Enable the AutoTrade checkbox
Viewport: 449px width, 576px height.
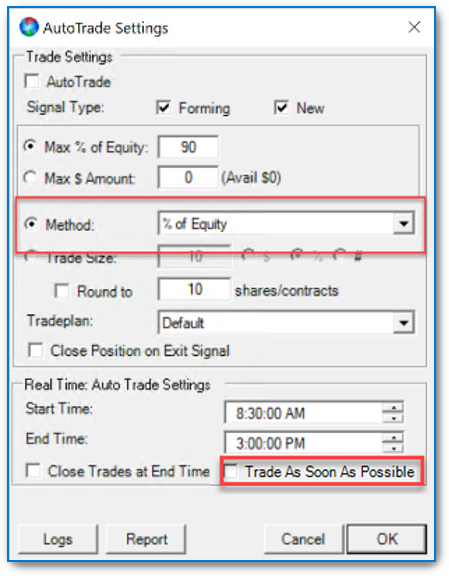(32, 81)
